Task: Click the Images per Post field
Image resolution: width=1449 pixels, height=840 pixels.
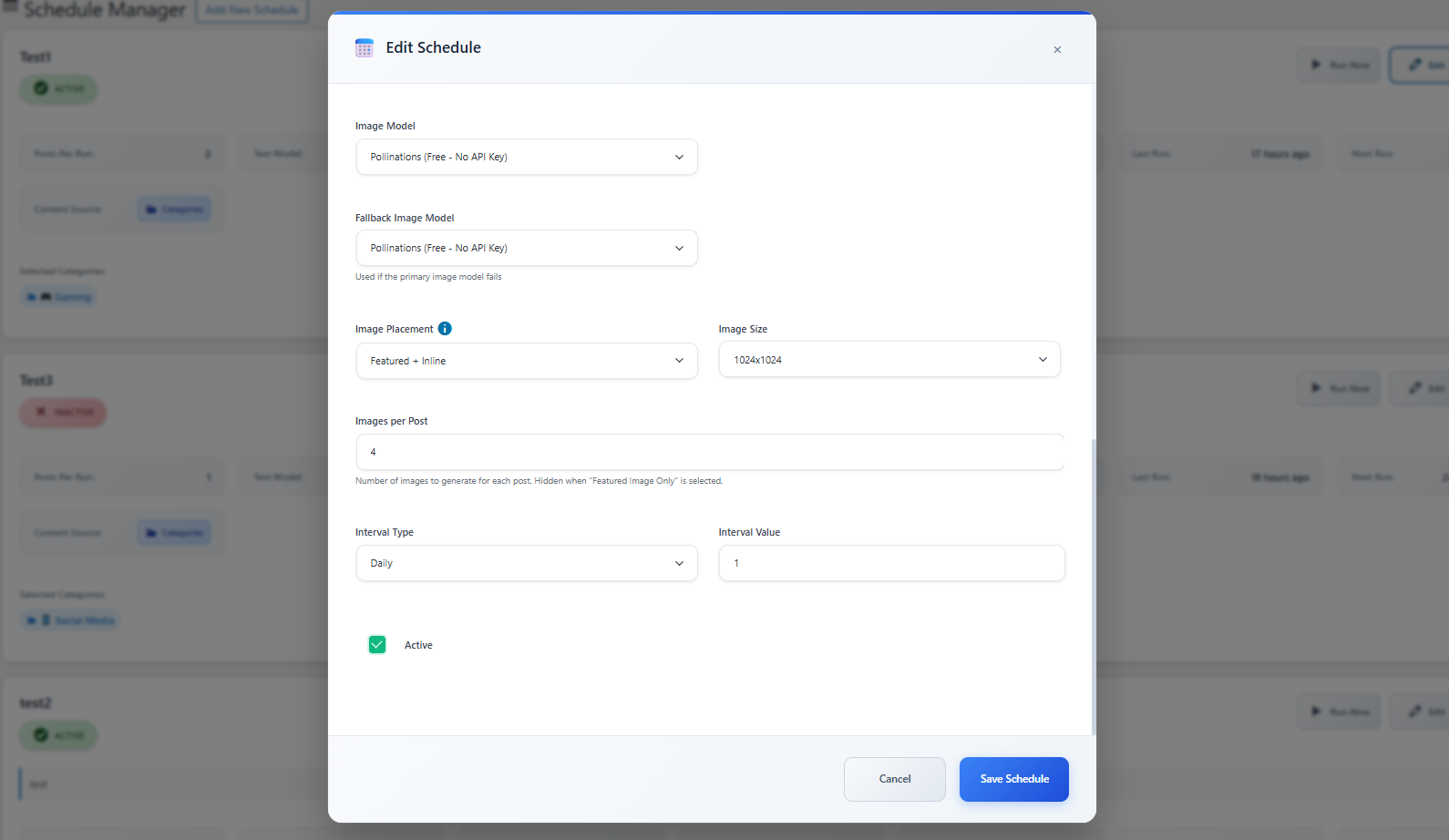Action: point(709,452)
